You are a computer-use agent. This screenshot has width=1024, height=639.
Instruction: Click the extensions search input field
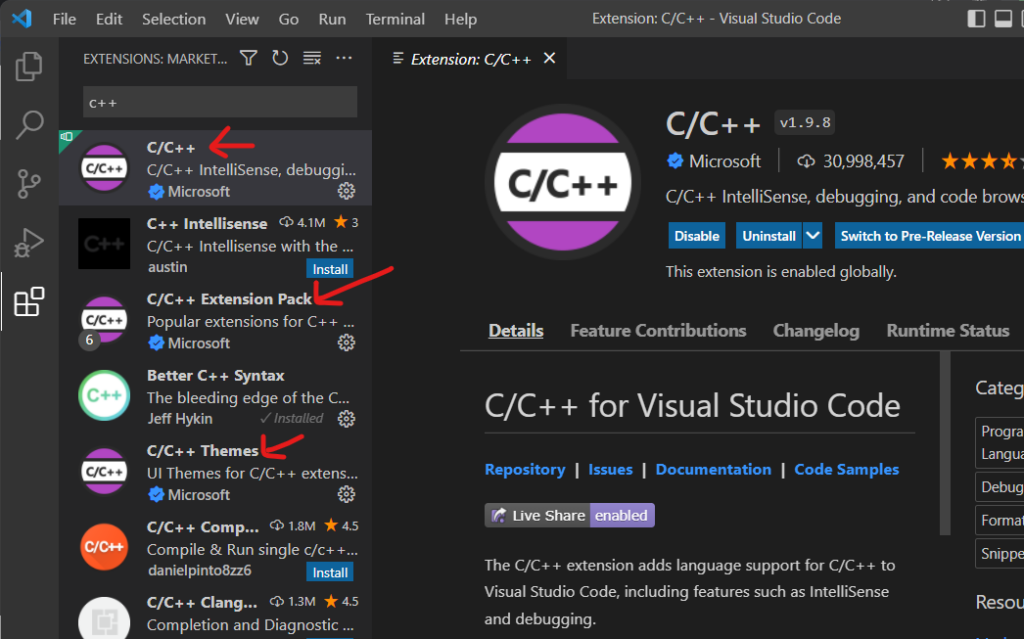219,102
